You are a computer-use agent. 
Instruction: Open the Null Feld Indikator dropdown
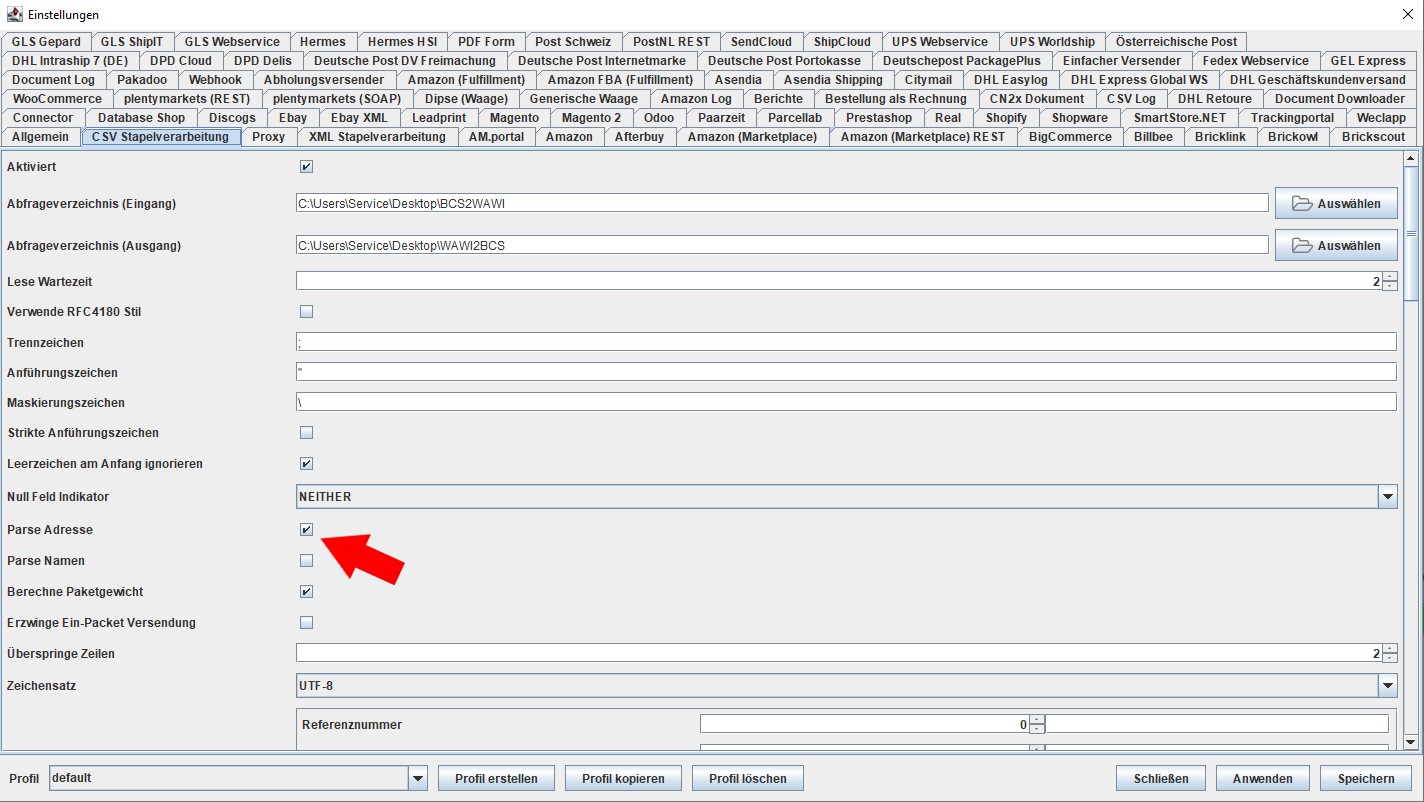(x=1387, y=496)
